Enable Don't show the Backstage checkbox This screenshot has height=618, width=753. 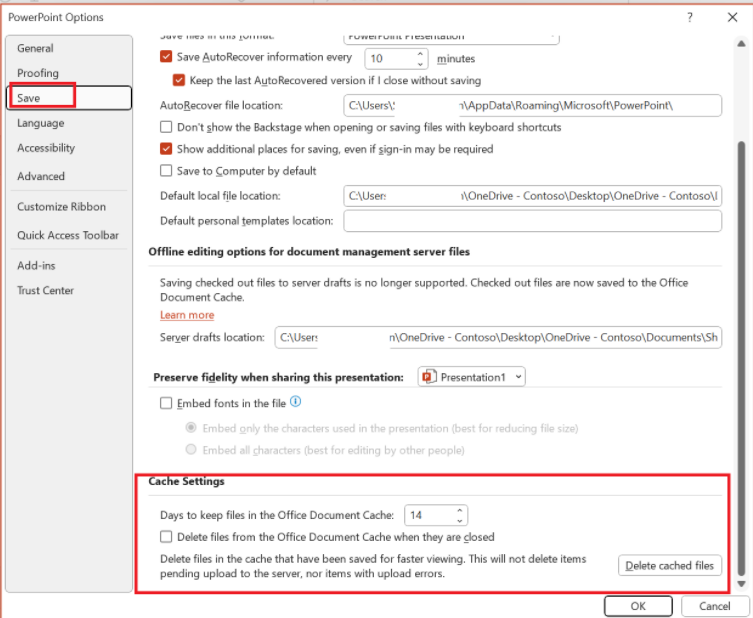tap(166, 127)
